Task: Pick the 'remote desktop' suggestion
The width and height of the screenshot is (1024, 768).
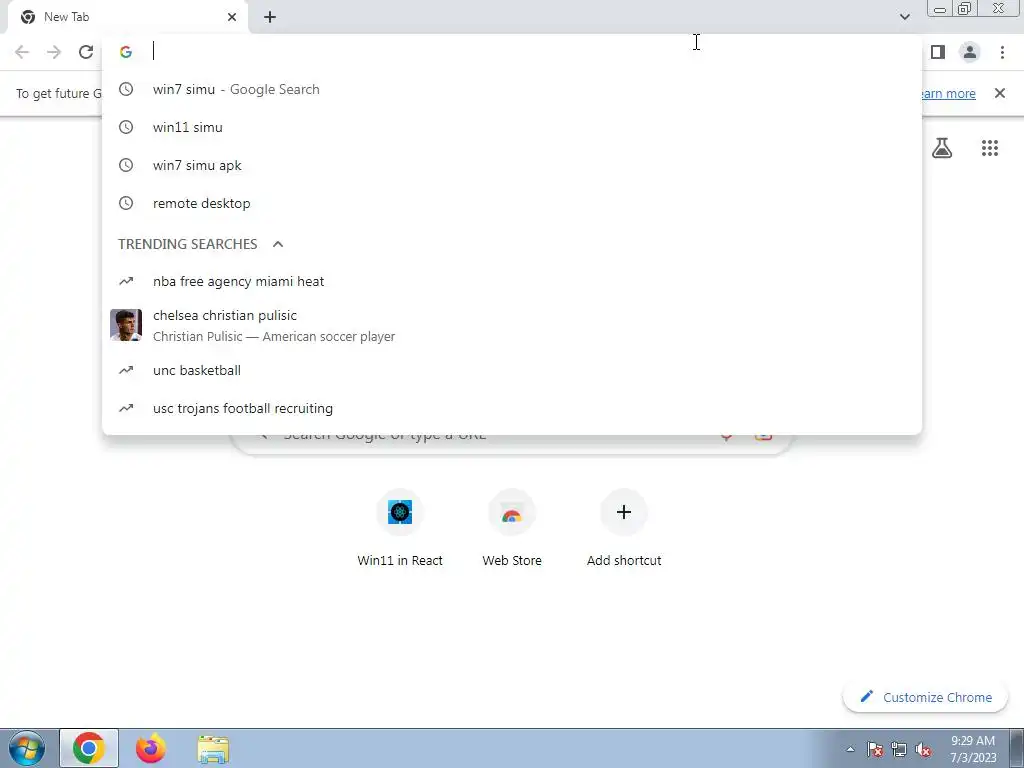Action: click(x=512, y=203)
